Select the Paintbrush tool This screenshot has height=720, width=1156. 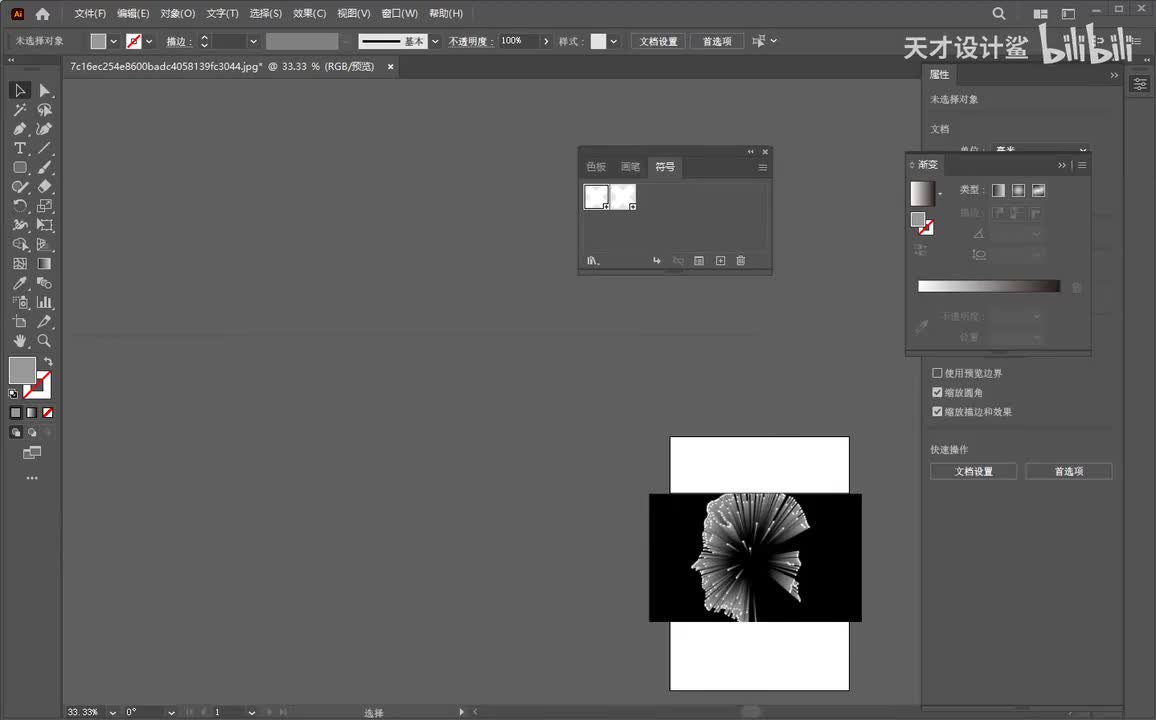[x=44, y=167]
